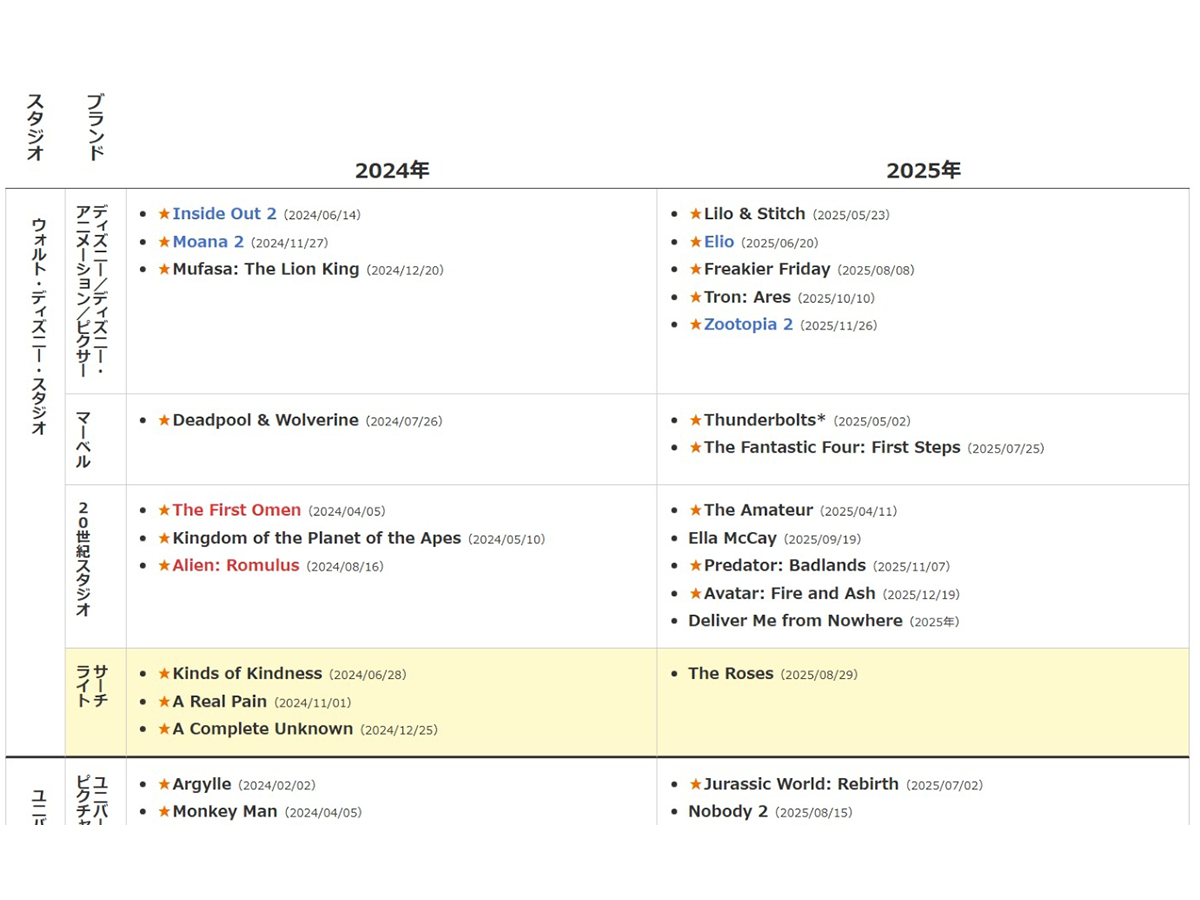Screen dimensions: 1200x900
Task: Select the date (2025/08/29) beside The Roses
Action: pyautogui.click(x=819, y=675)
